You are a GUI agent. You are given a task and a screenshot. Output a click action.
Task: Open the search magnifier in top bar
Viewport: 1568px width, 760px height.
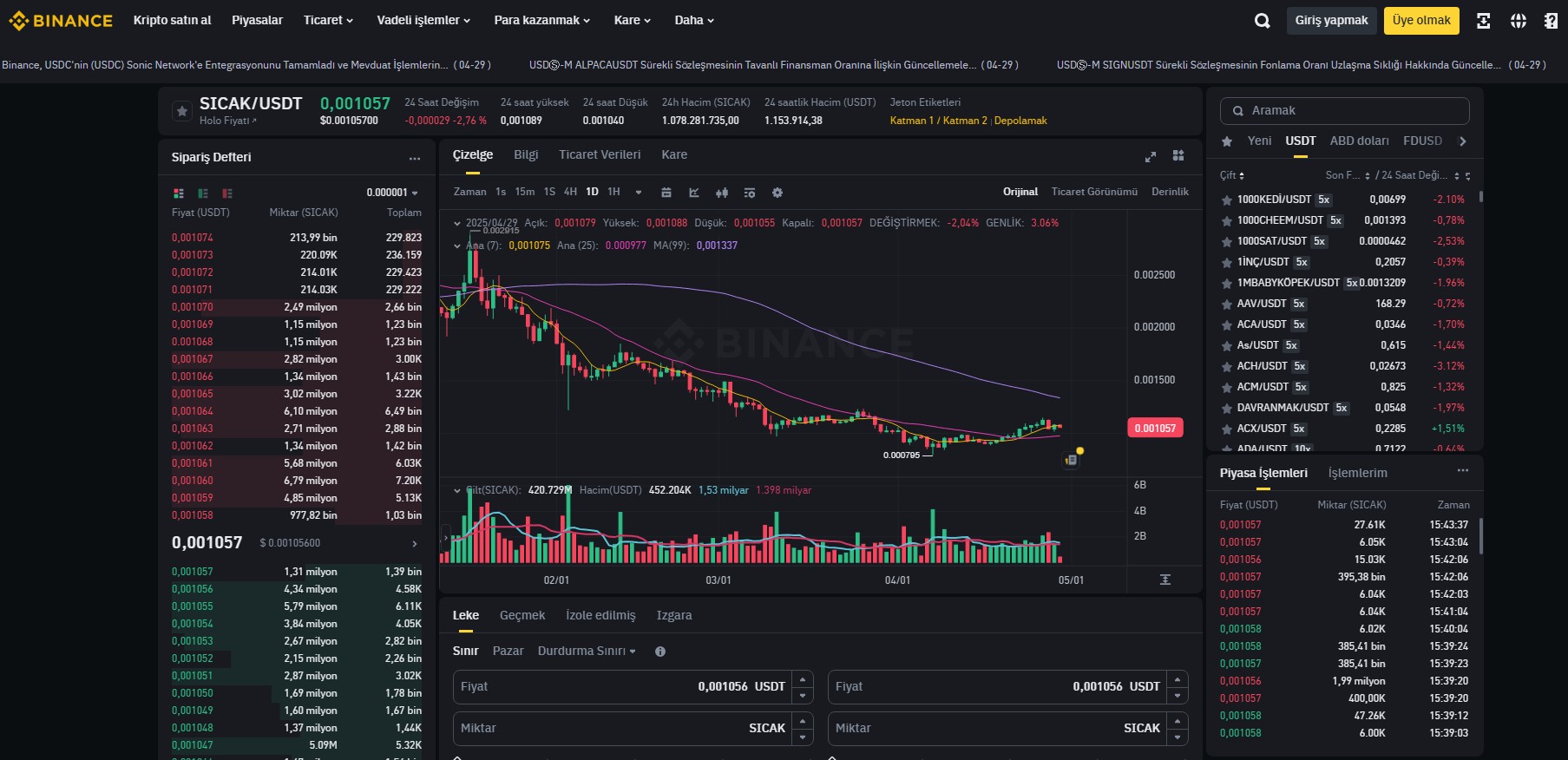click(1262, 21)
